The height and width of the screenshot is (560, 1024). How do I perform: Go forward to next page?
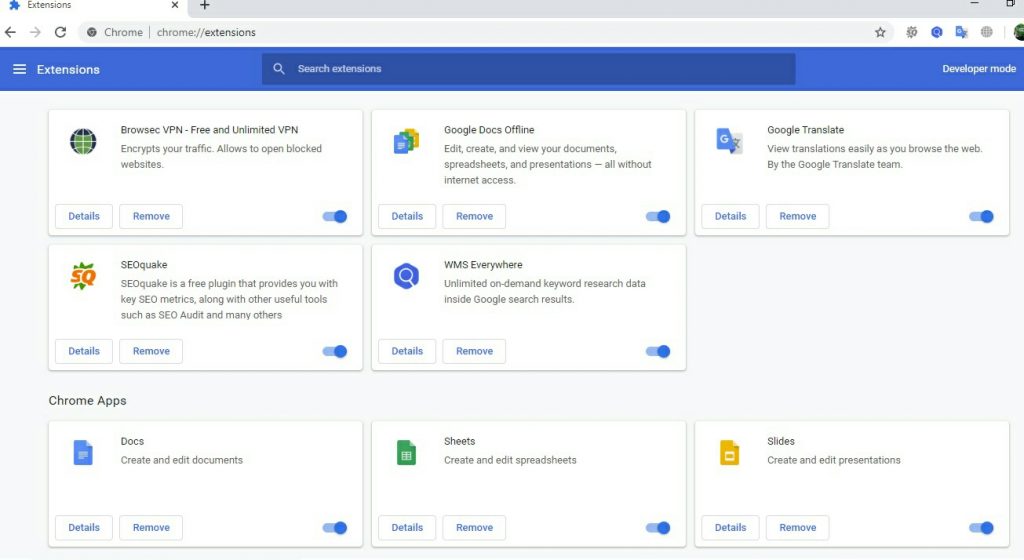(x=35, y=32)
